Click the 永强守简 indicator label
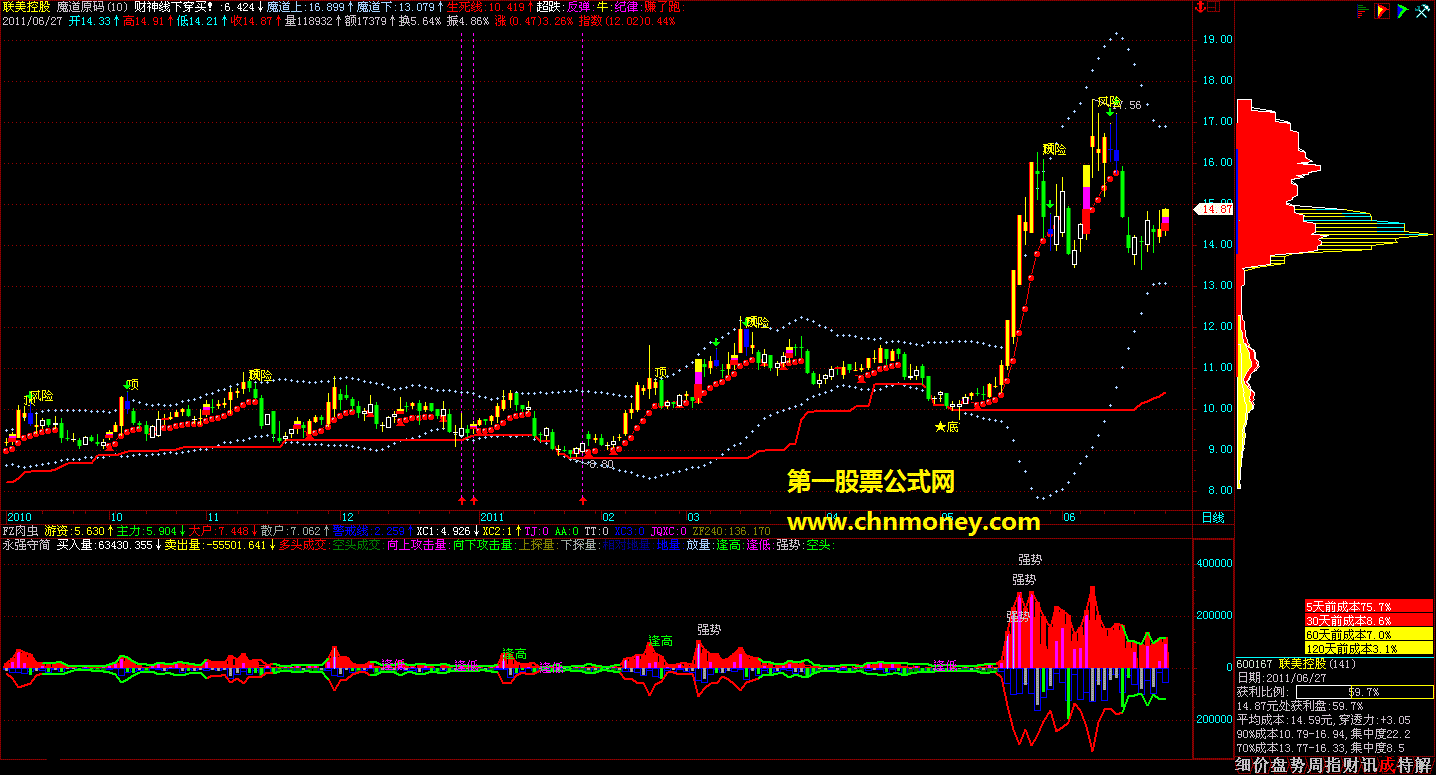 click(x=26, y=545)
